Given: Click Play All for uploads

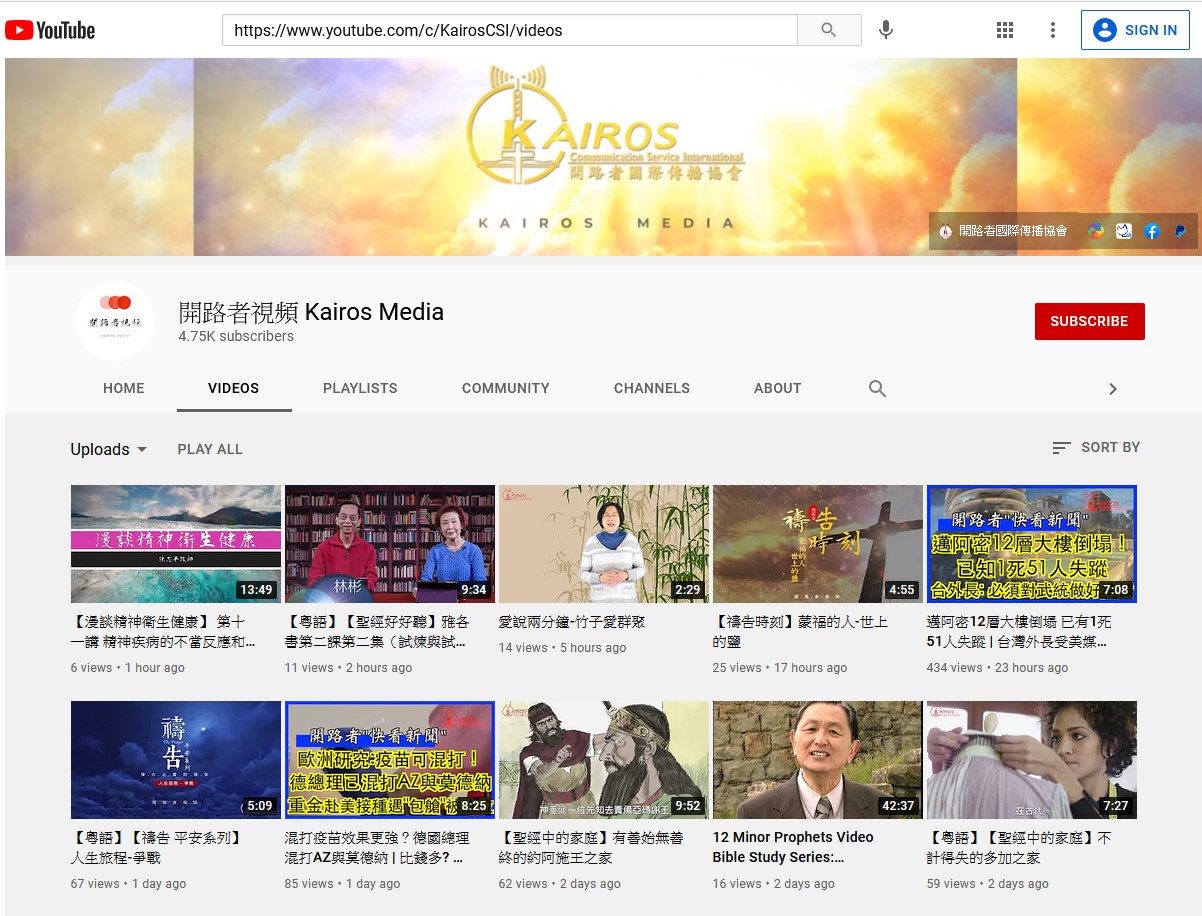Looking at the screenshot, I should (210, 450).
